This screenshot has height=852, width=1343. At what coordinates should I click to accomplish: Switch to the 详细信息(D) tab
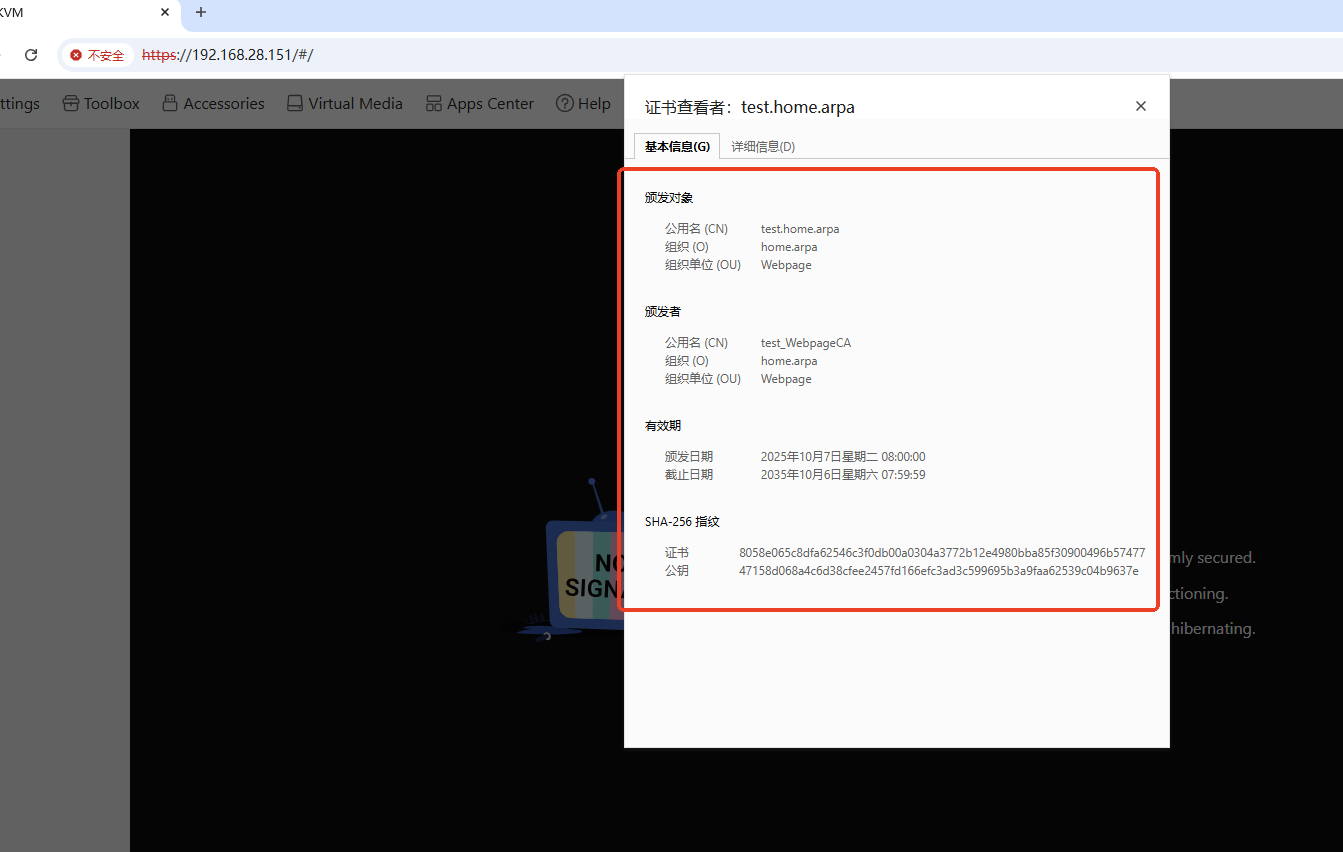763,146
